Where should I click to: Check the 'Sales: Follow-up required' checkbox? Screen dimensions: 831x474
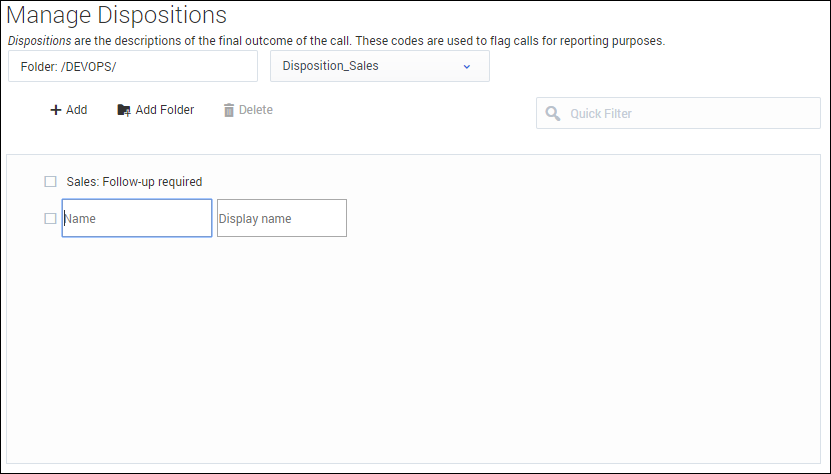click(x=50, y=182)
